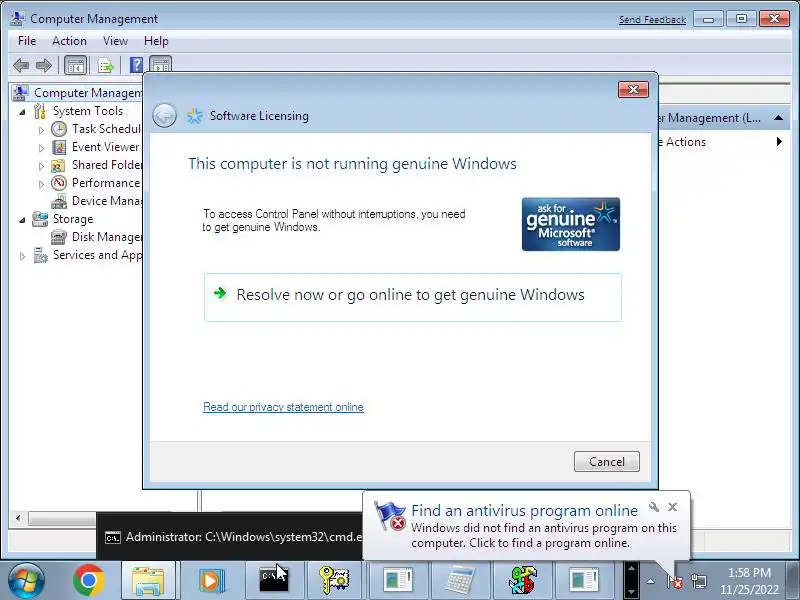Open the View menu
The height and width of the screenshot is (600, 800).
115,41
